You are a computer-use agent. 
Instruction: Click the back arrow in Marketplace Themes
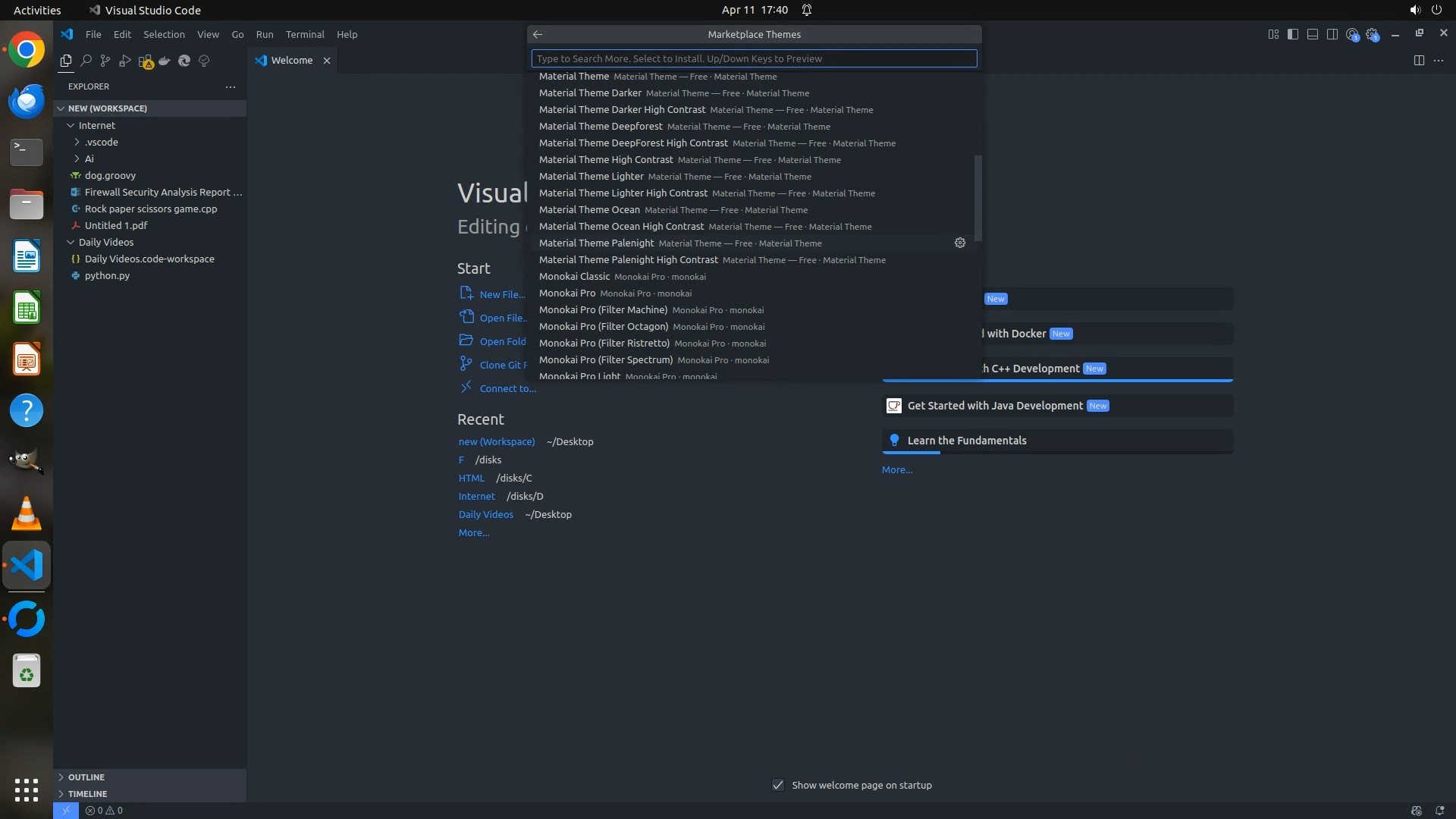[x=538, y=34]
